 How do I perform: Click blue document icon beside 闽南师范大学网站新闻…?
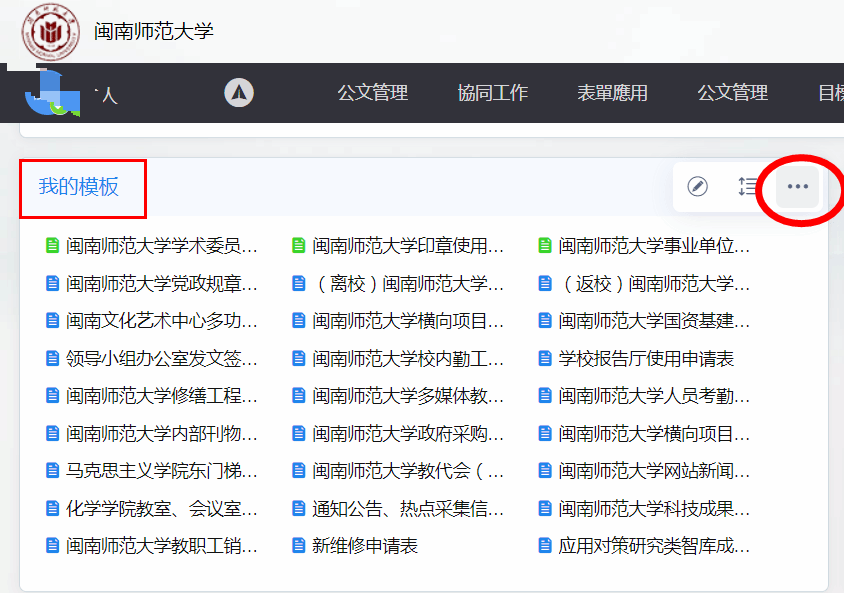pyautogui.click(x=545, y=471)
